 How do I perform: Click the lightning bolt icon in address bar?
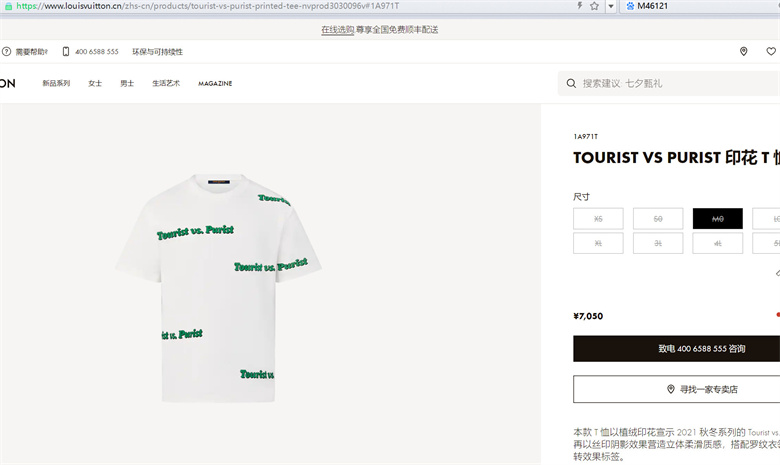(580, 6)
